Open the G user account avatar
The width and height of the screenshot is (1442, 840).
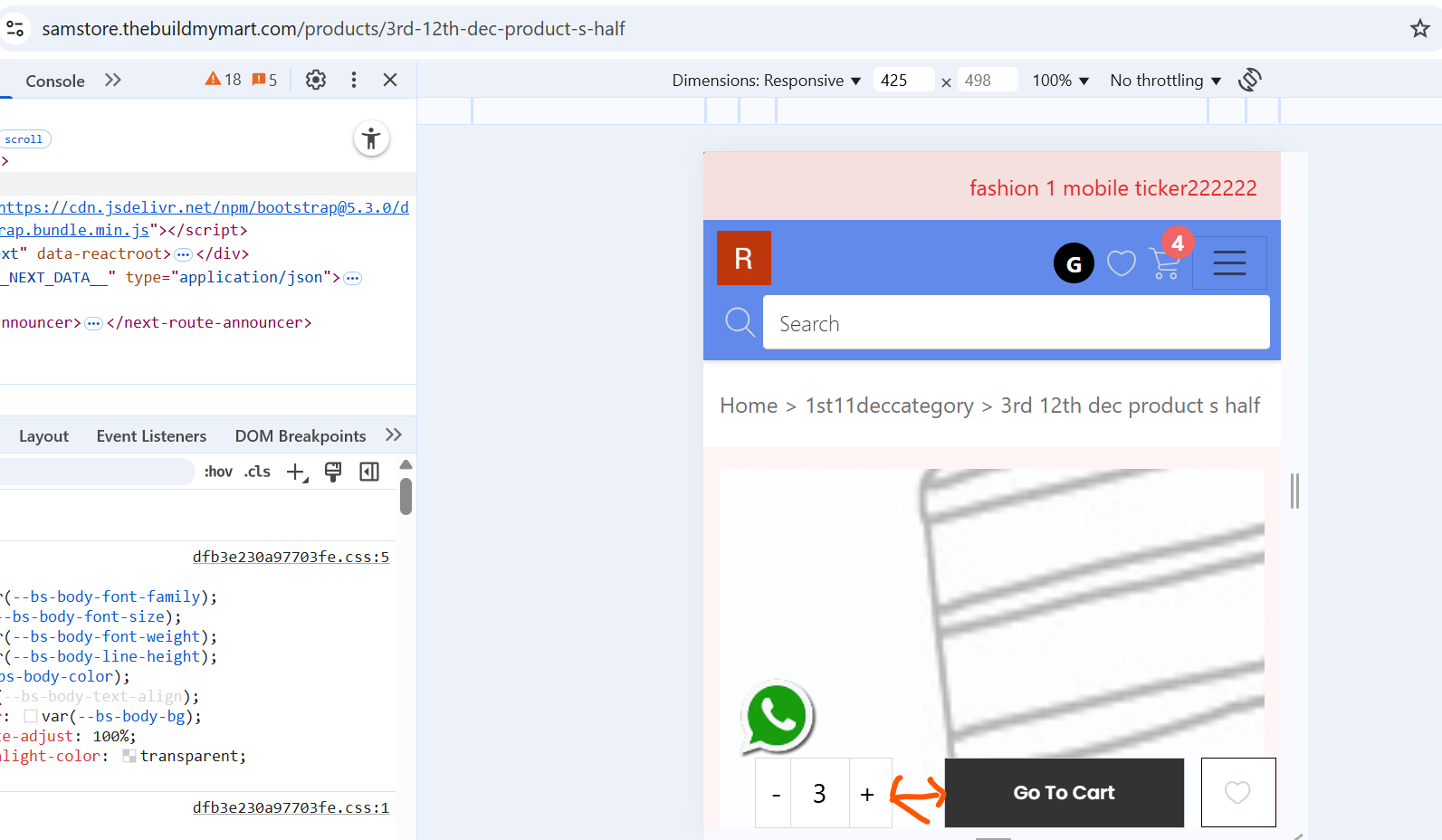[x=1074, y=263]
